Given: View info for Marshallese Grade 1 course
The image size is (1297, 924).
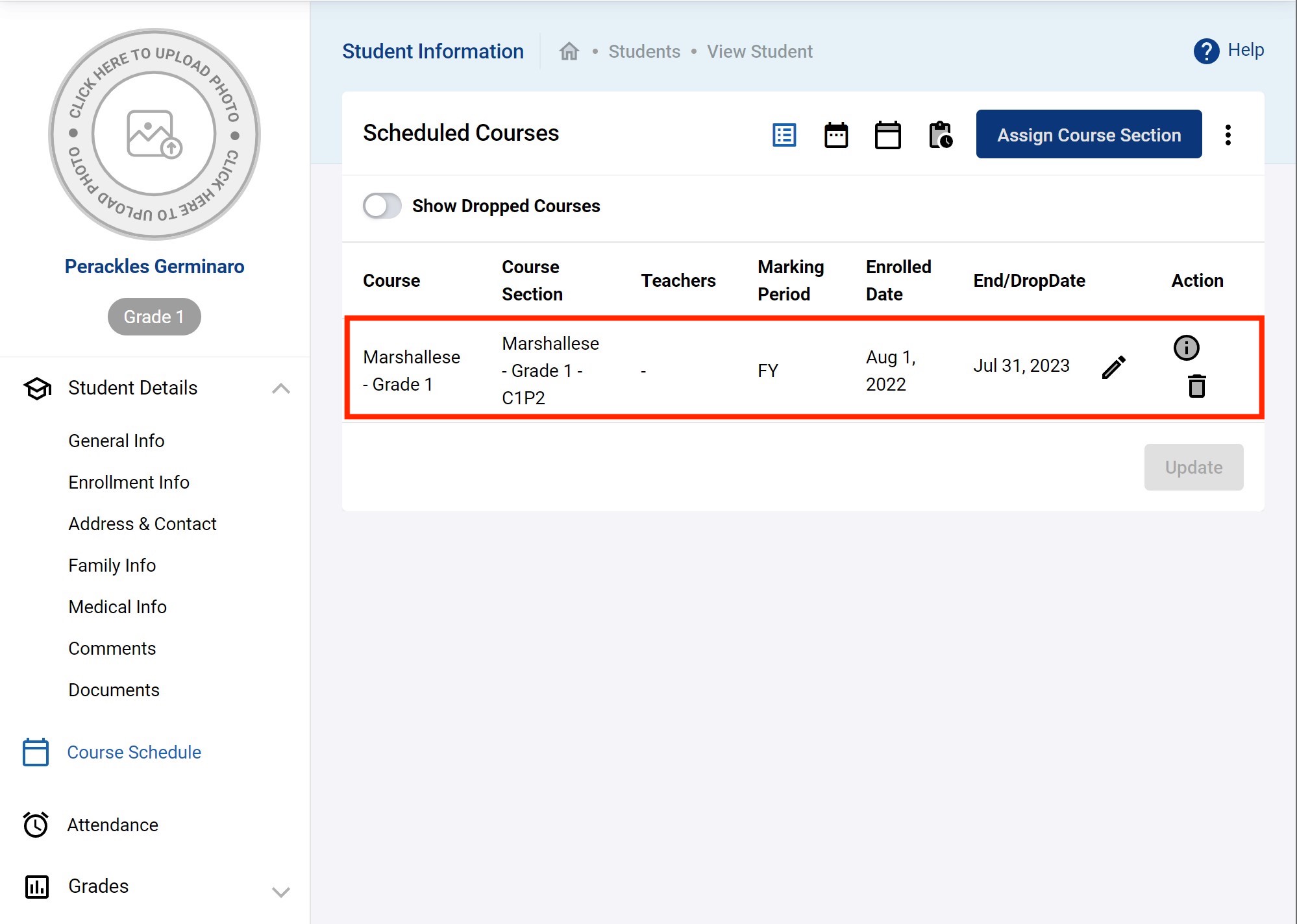Looking at the screenshot, I should [x=1186, y=348].
